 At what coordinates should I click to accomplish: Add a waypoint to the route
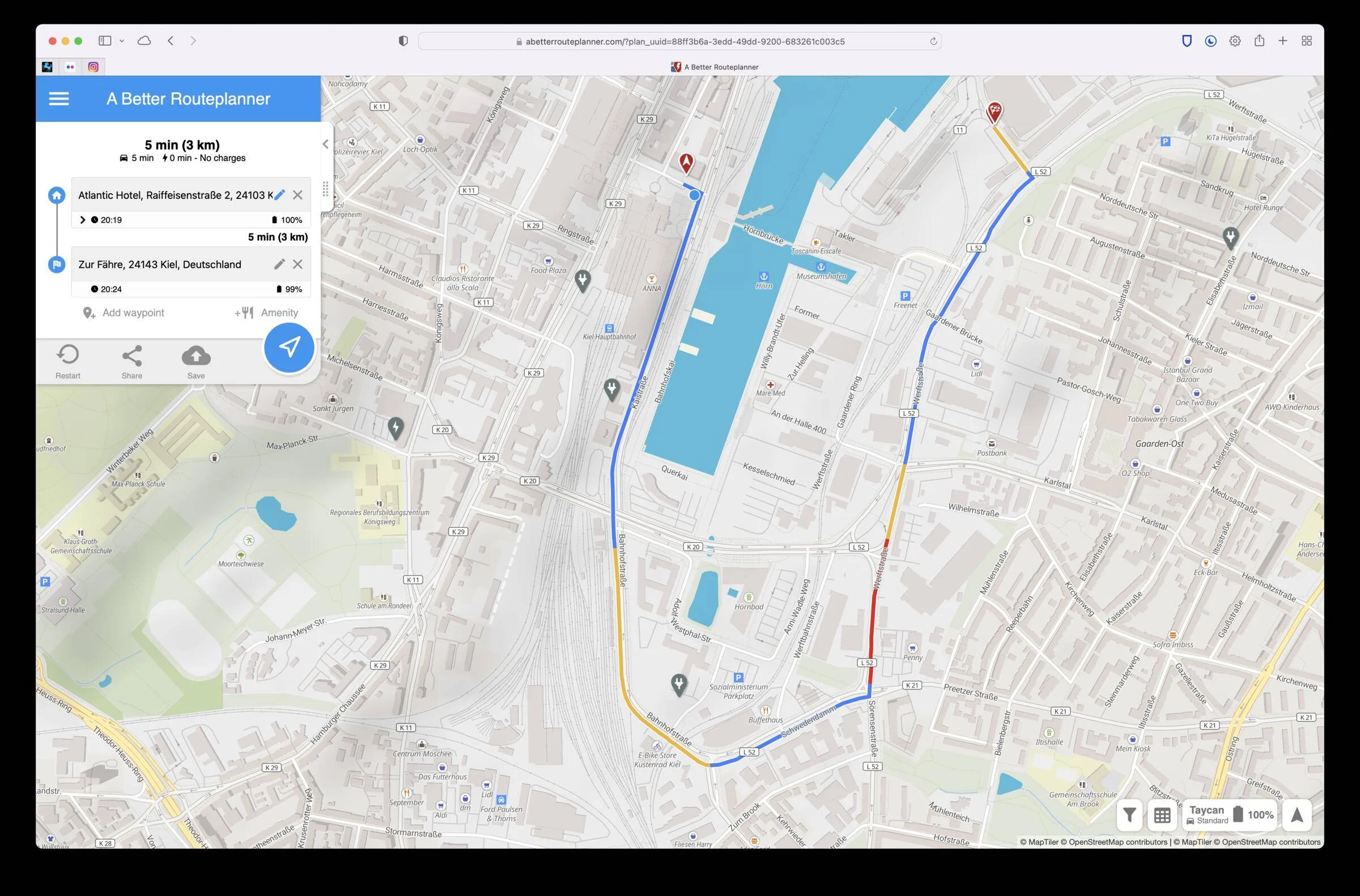pos(124,313)
